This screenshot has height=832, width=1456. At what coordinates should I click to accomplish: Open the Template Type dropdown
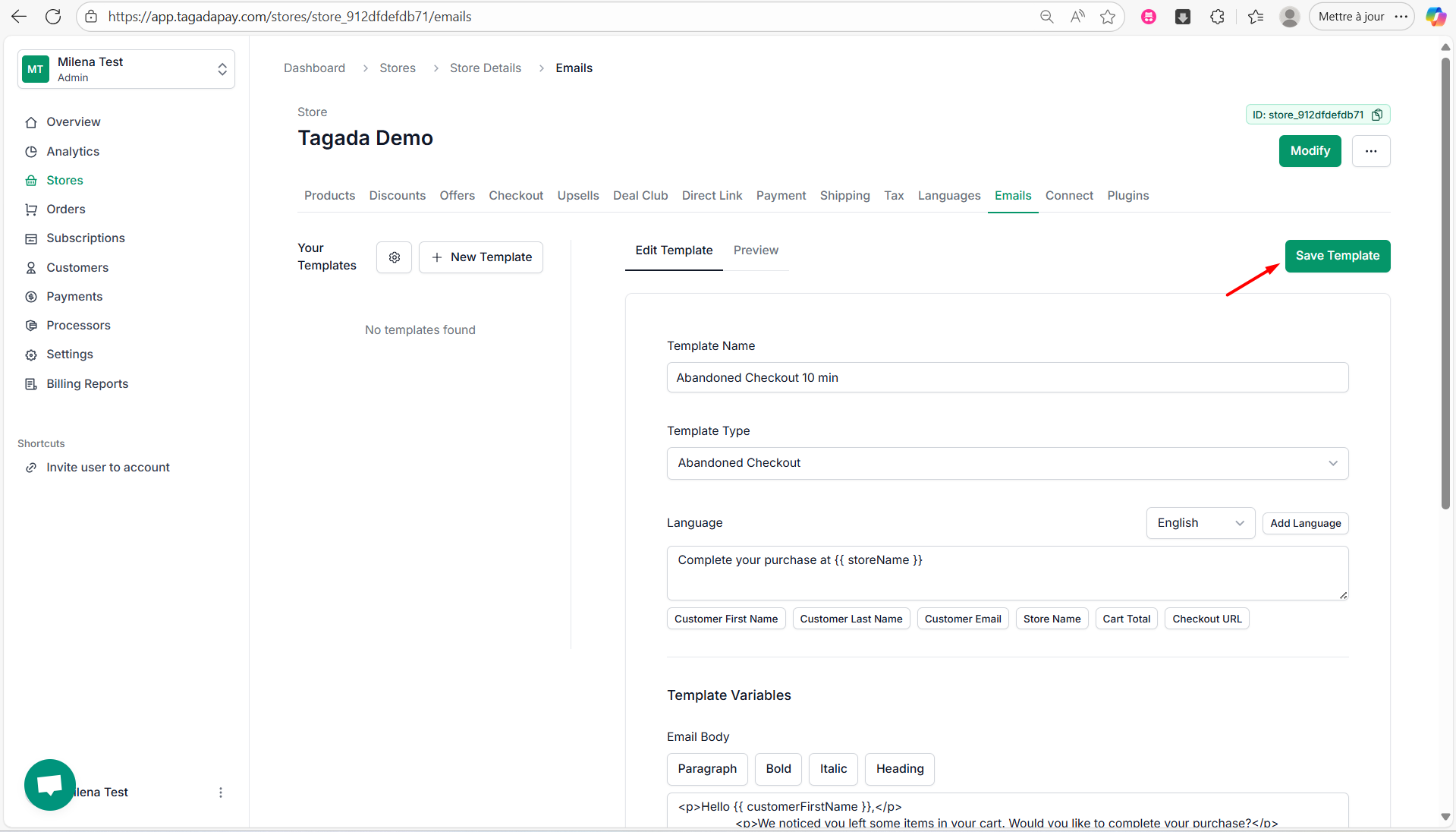click(1007, 463)
